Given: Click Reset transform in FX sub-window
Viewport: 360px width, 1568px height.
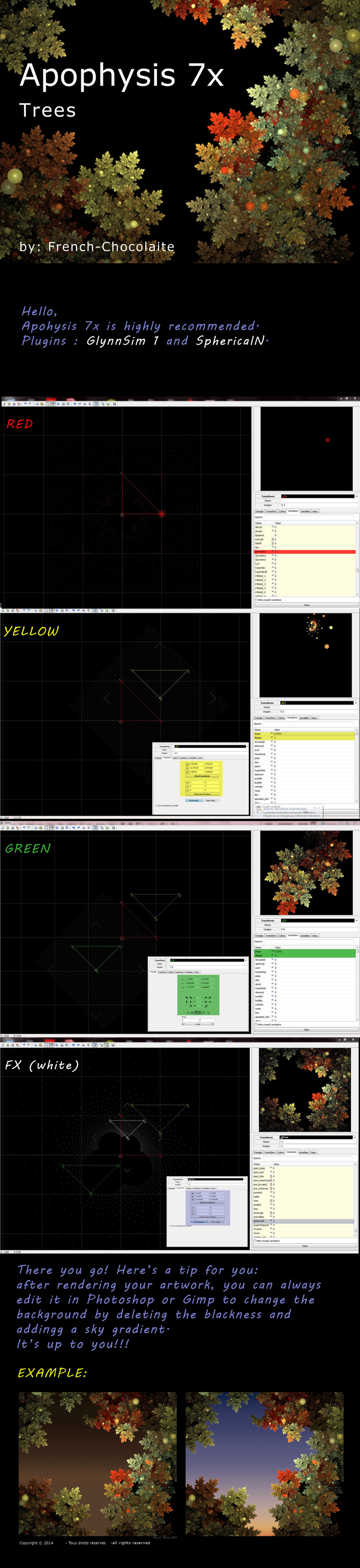Looking at the screenshot, I should (x=208, y=1203).
